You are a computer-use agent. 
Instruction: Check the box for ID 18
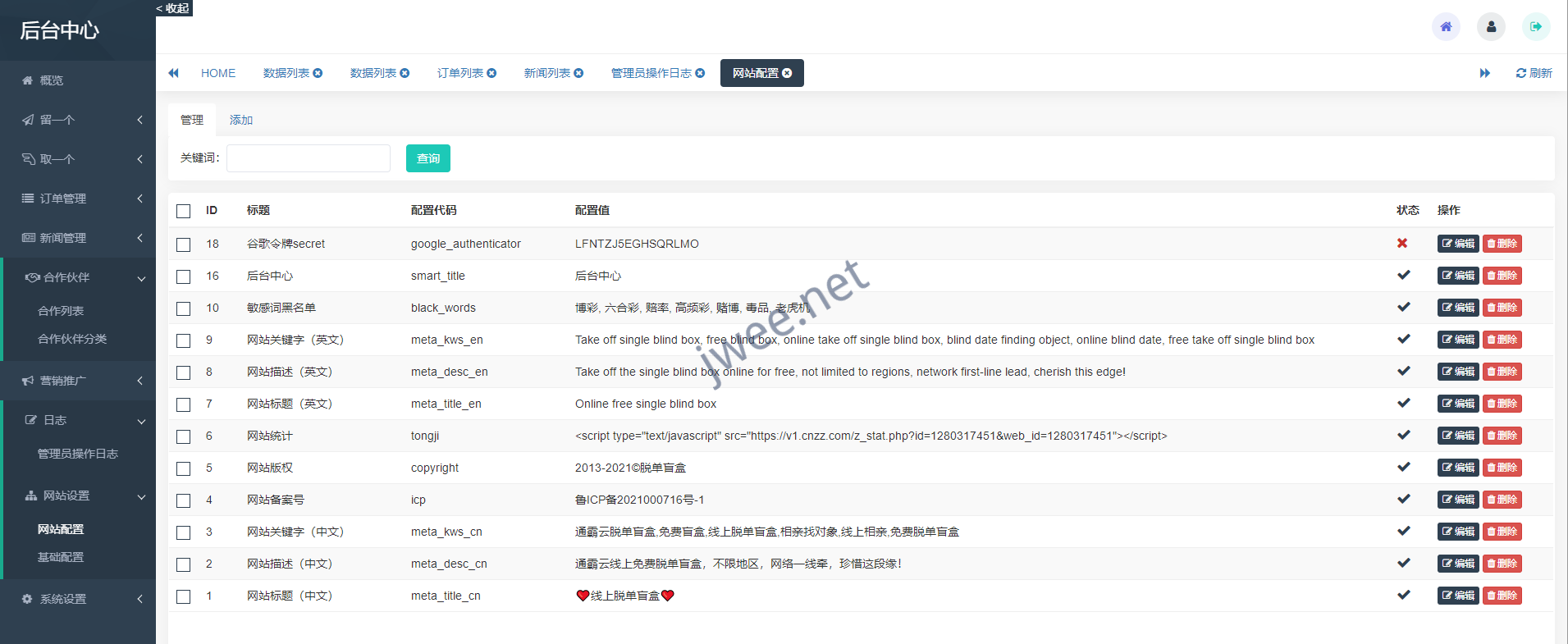pos(184,244)
